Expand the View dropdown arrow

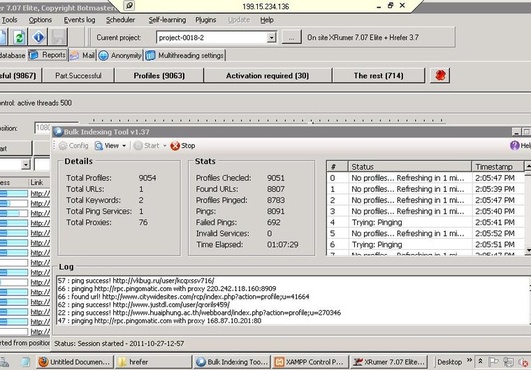tap(124, 146)
